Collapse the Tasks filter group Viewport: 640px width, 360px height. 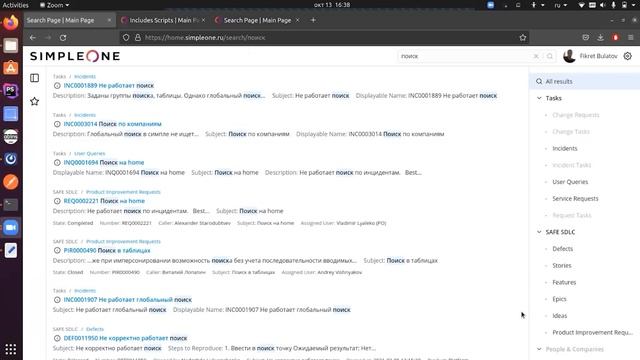click(x=539, y=98)
